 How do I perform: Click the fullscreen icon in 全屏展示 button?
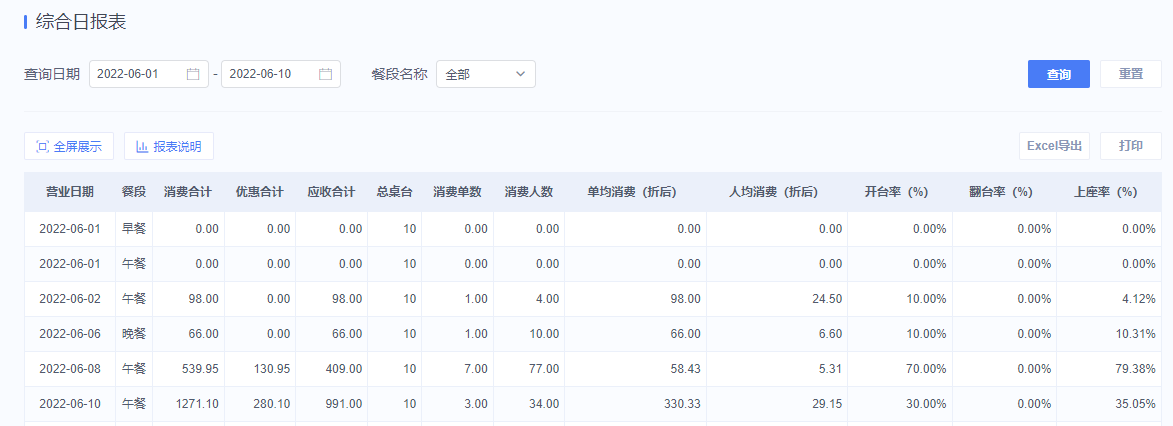point(43,147)
